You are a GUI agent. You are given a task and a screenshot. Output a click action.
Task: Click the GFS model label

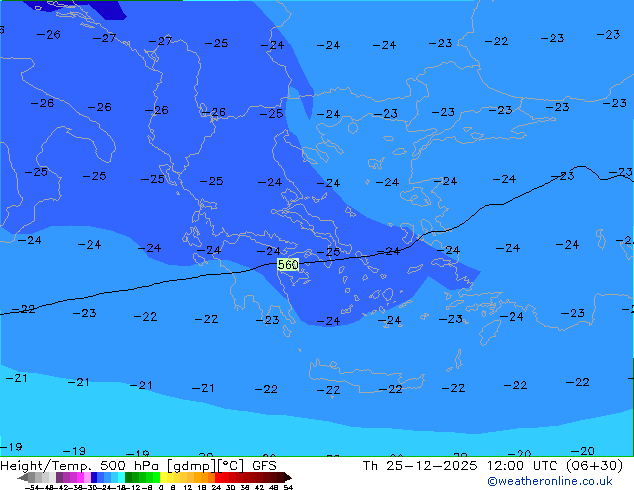click(x=264, y=466)
